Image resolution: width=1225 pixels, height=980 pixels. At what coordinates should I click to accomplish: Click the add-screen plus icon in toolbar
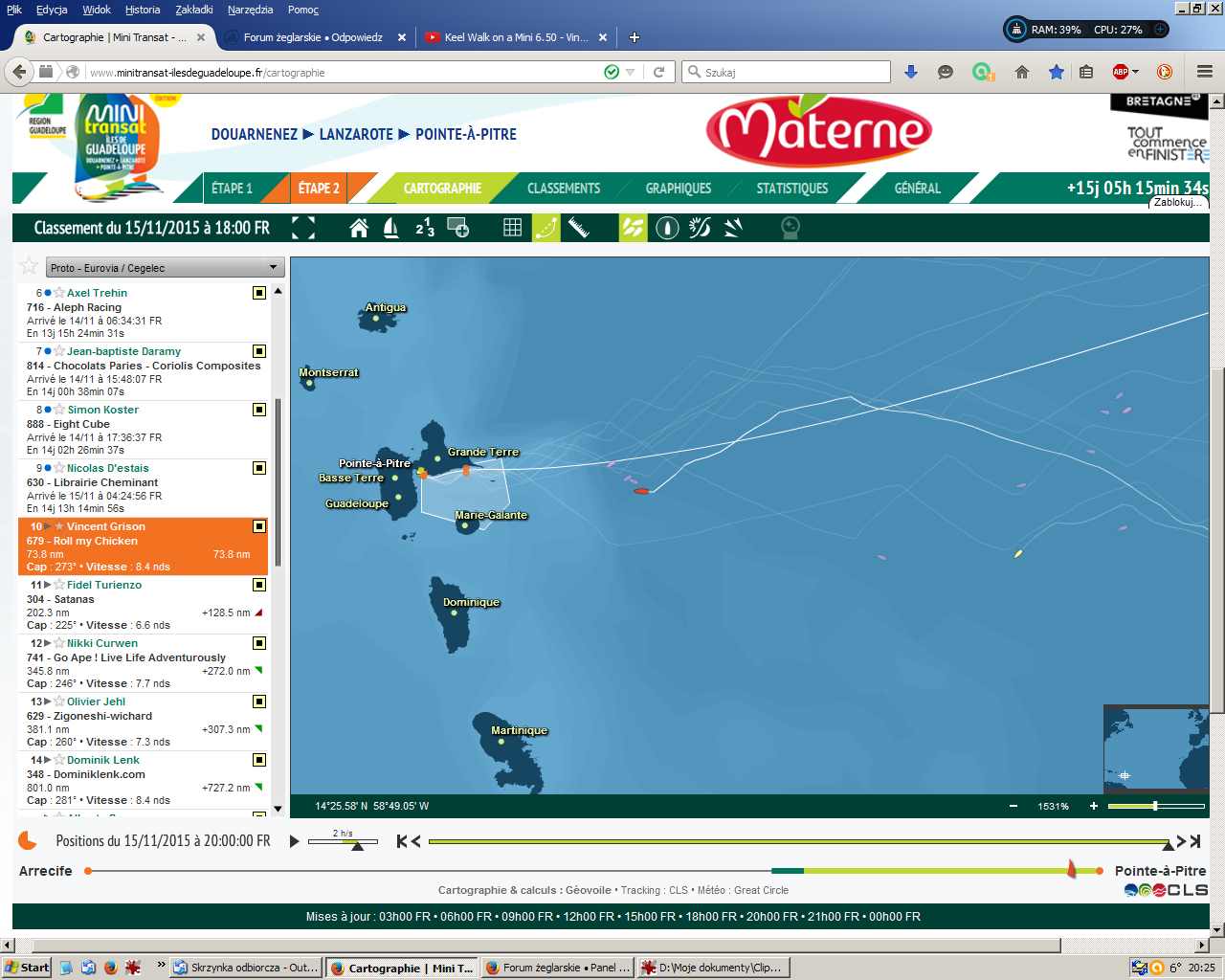click(458, 228)
